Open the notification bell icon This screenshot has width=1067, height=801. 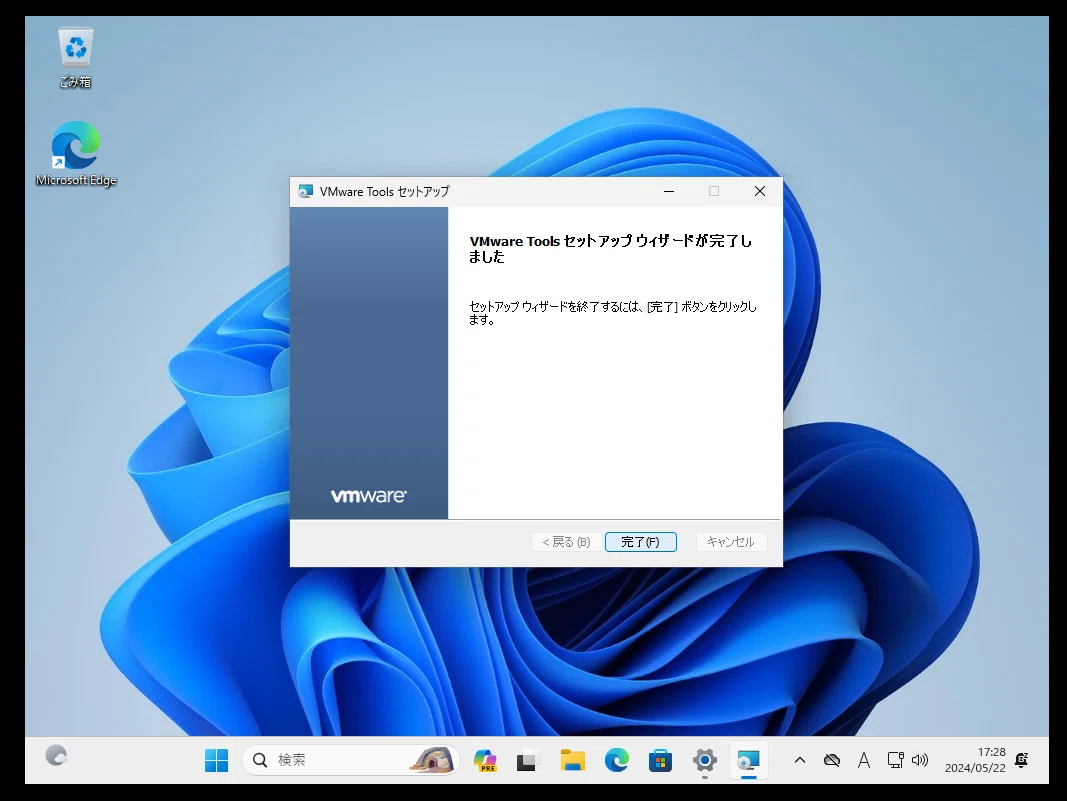click(1021, 760)
